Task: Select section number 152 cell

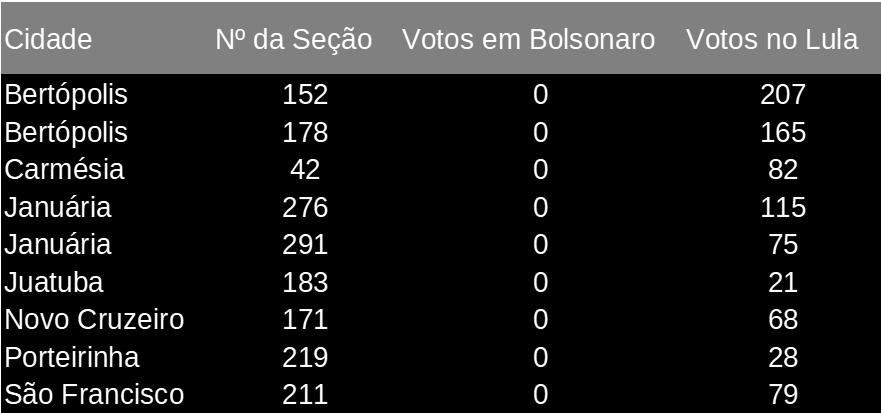Action: point(305,95)
